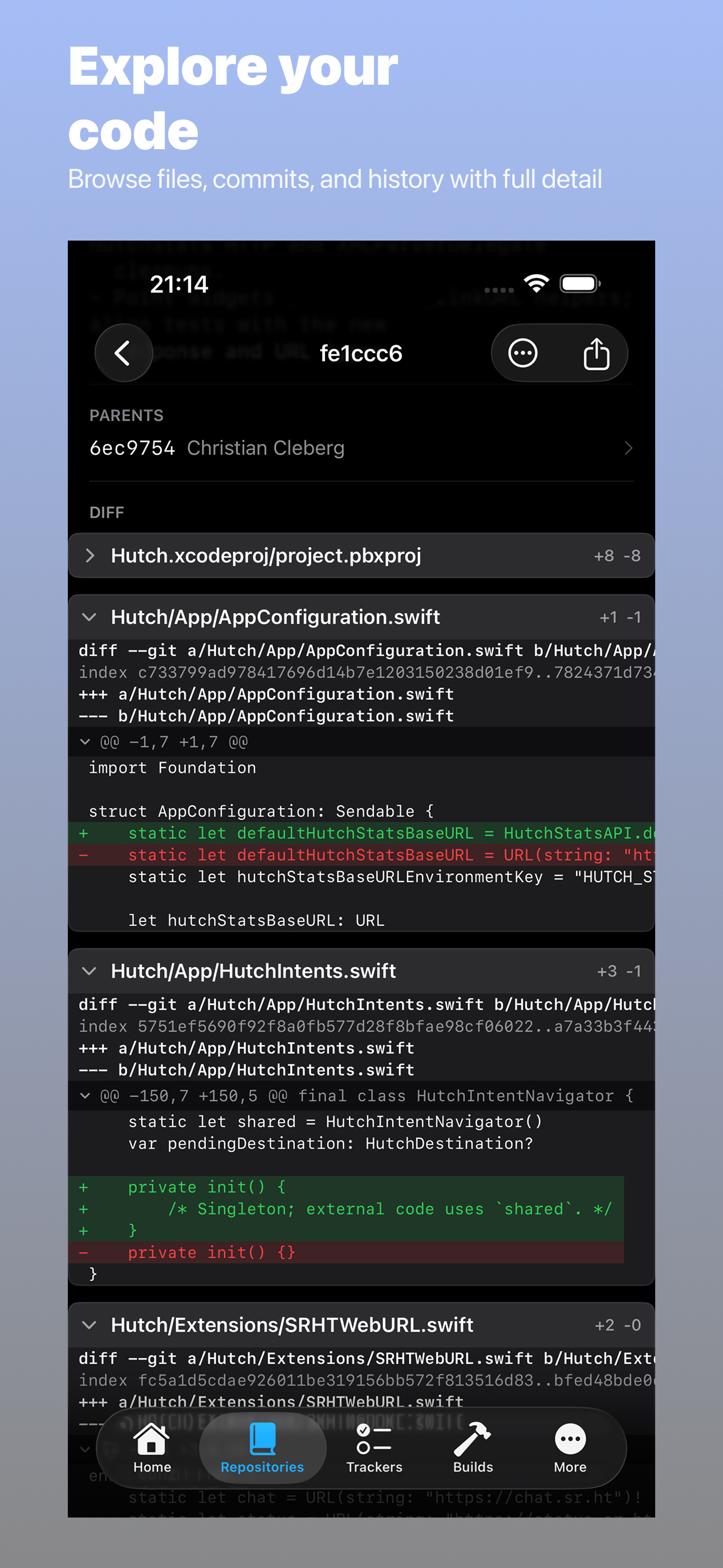This screenshot has width=723, height=1568.
Task: Tap the chevron on the parent commit row
Action: 629,448
